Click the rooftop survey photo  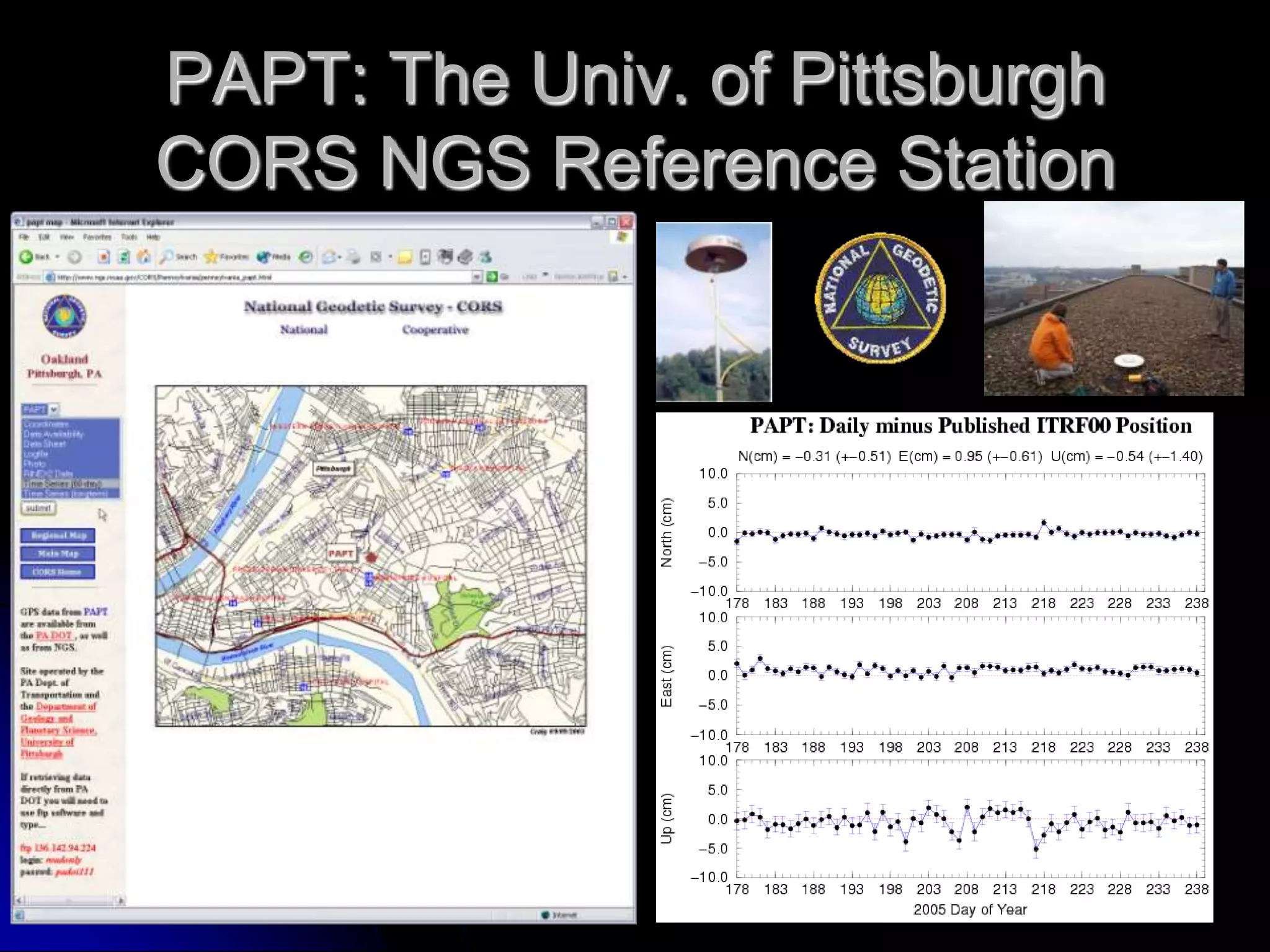1114,298
